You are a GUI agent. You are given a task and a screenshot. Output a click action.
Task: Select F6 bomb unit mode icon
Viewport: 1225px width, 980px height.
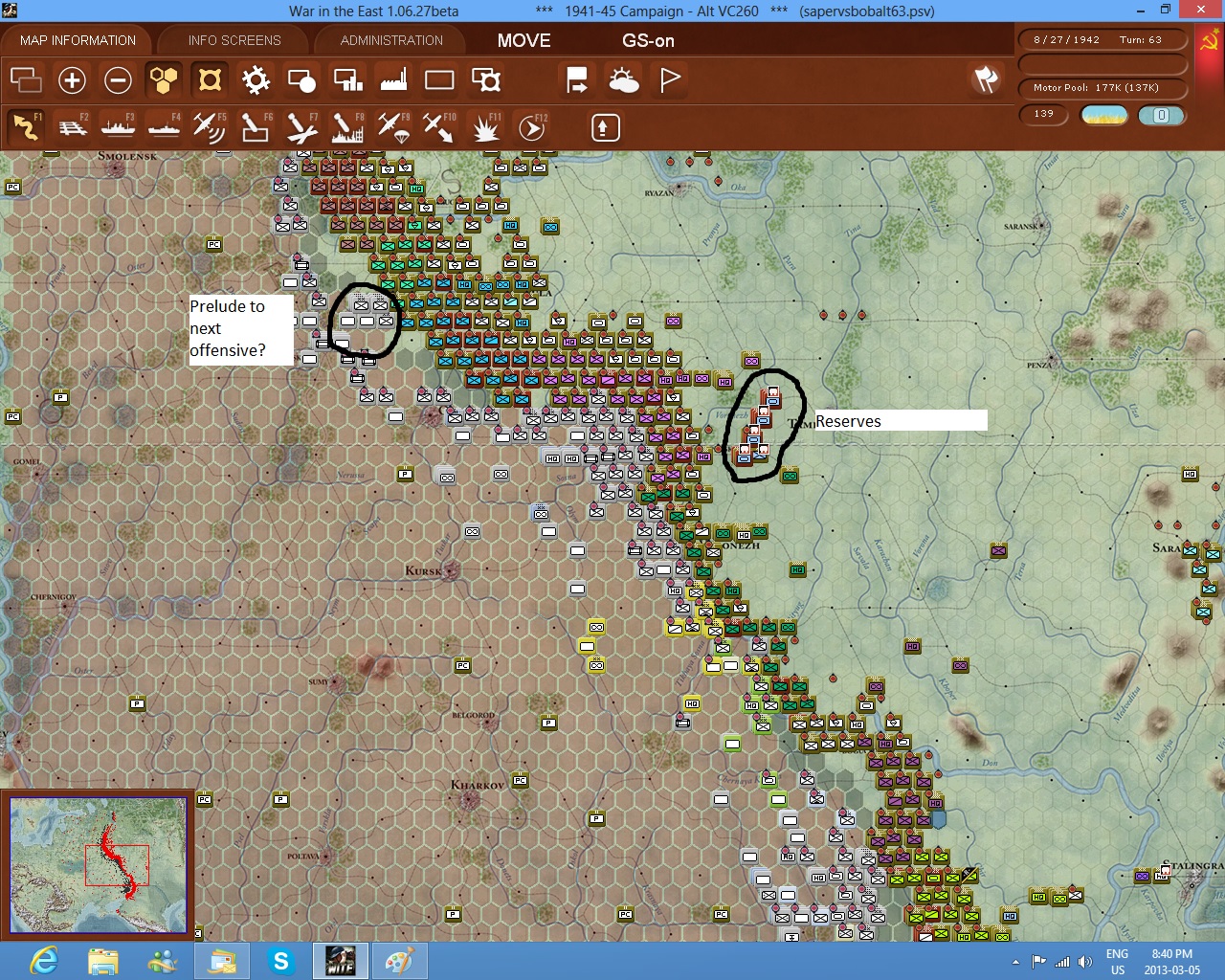[x=256, y=126]
